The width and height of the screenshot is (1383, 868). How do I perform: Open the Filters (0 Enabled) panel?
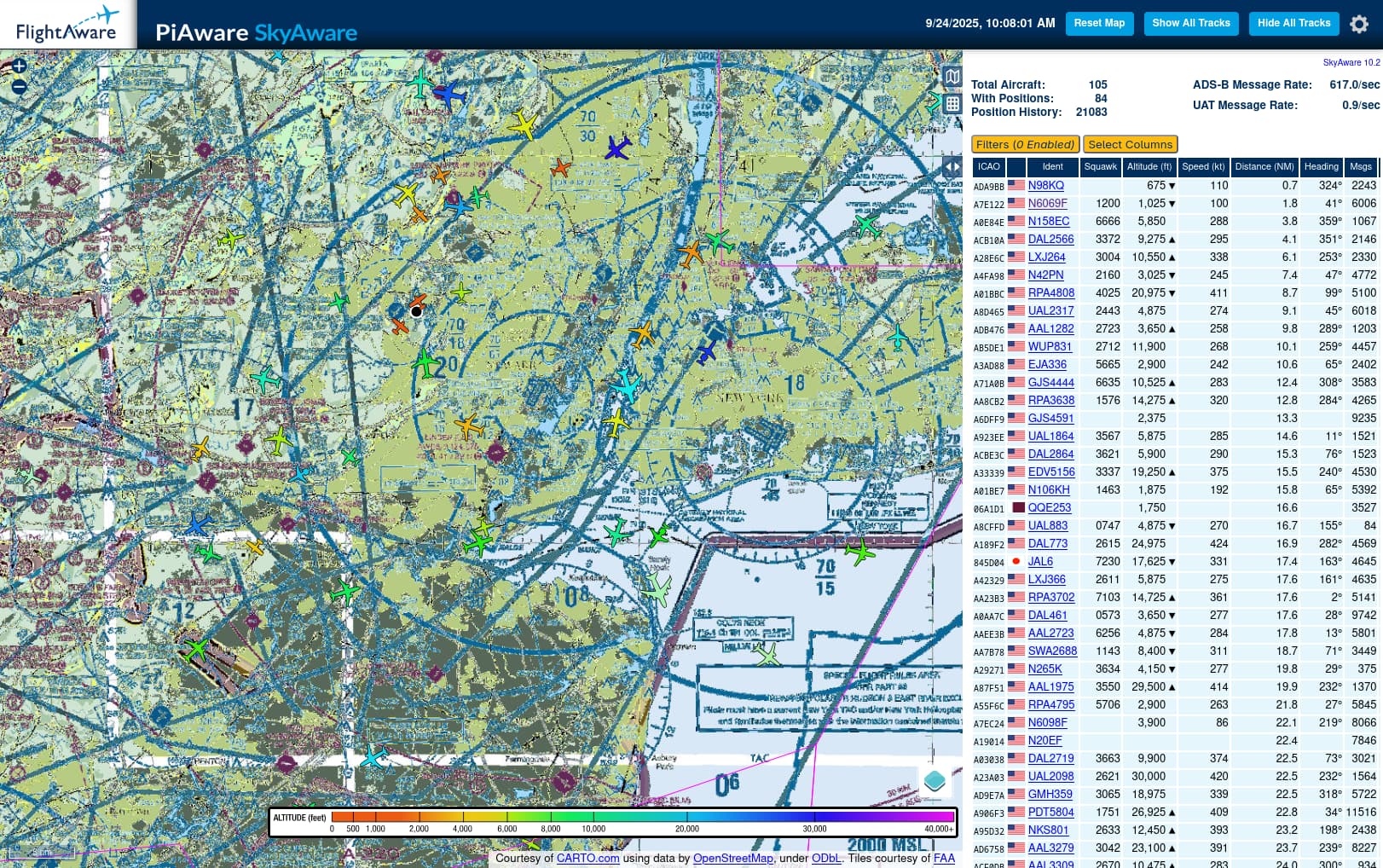(x=1025, y=145)
